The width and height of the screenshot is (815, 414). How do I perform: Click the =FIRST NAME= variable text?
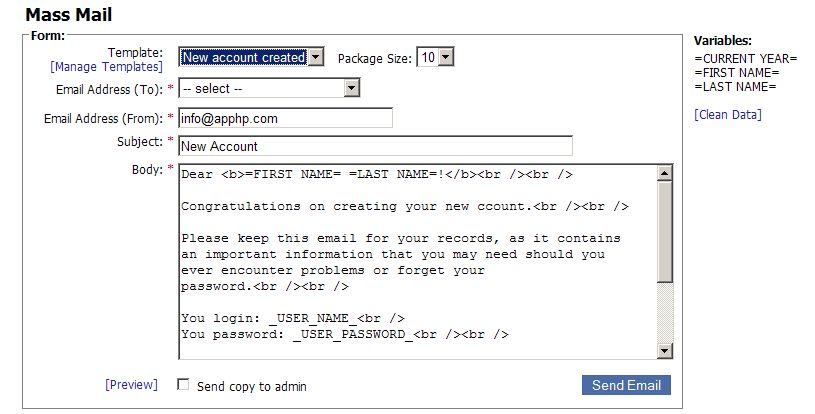point(736,72)
